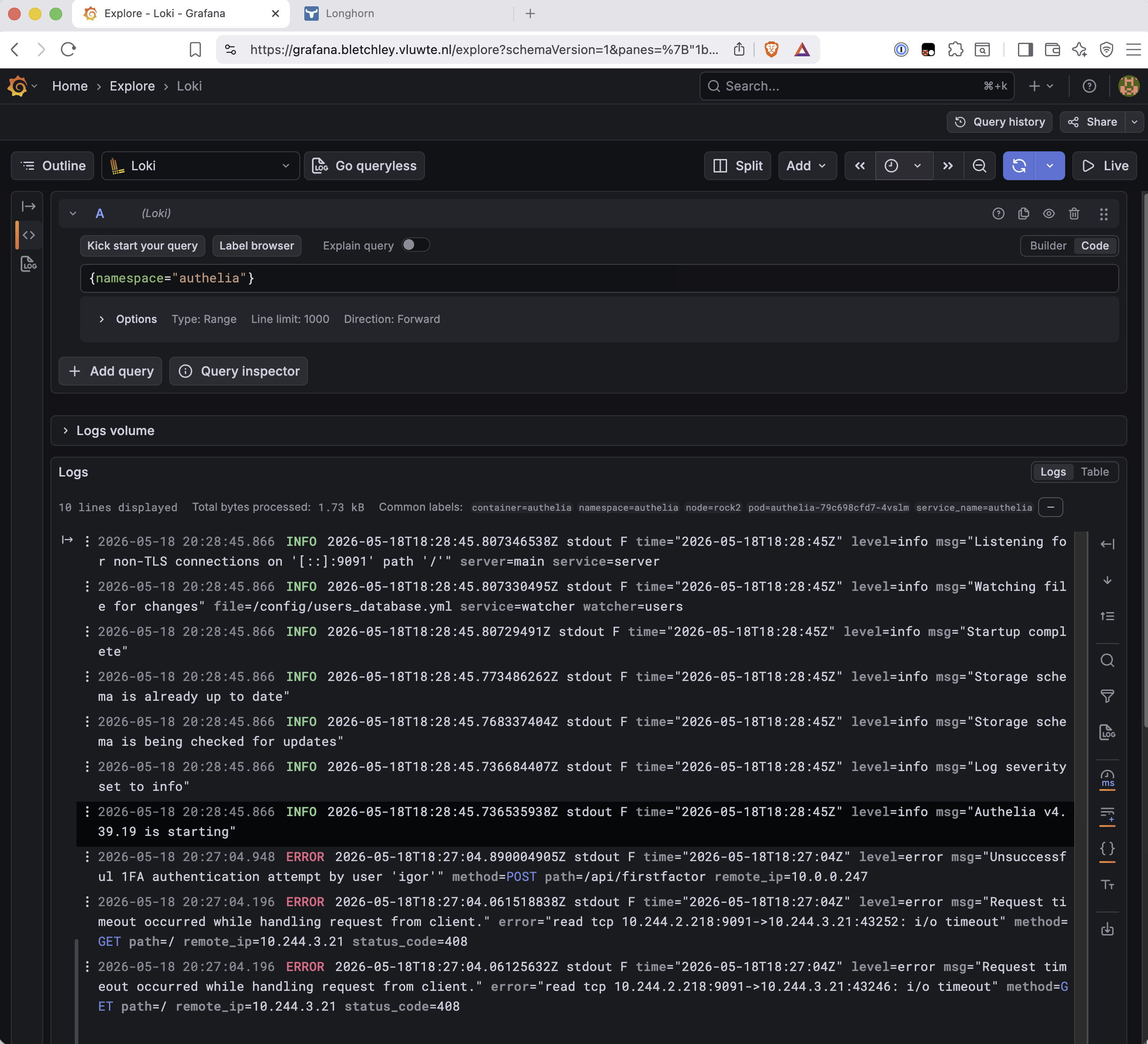The width and height of the screenshot is (1148, 1044).
Task: Change log font size icon
Action: coord(1107,885)
